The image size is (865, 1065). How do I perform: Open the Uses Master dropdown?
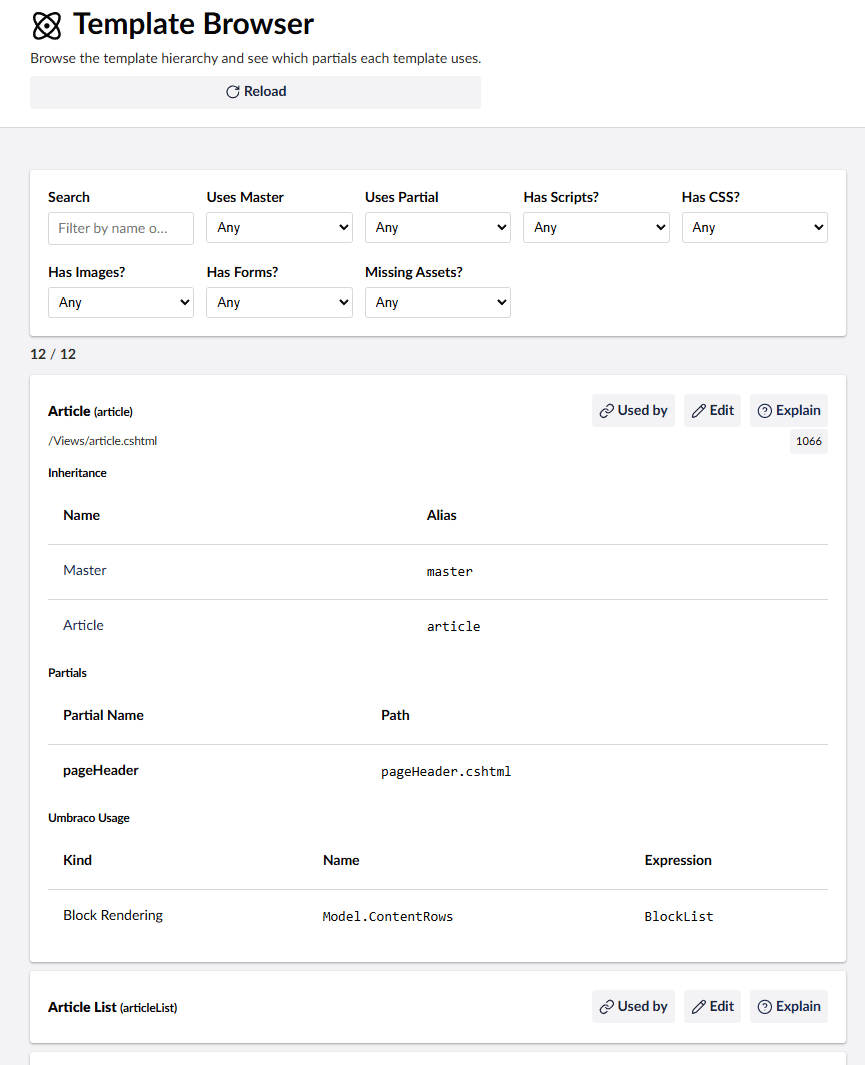click(x=279, y=228)
